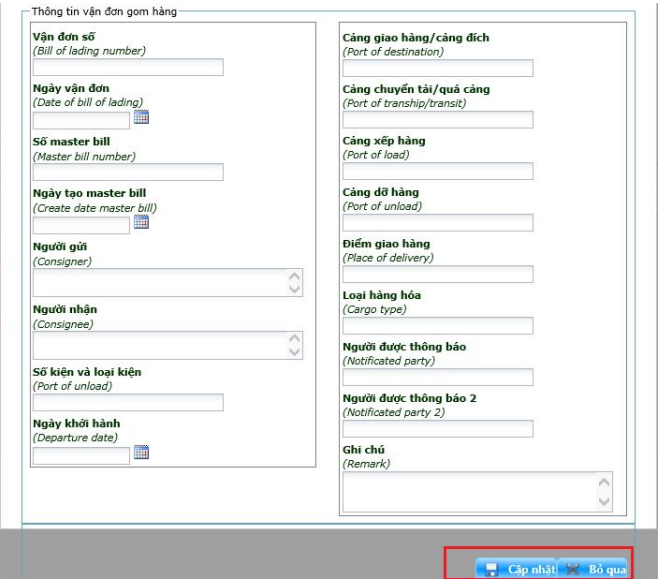Cancel using the Bỏ qua button
This screenshot has width=658, height=581.
point(595,569)
